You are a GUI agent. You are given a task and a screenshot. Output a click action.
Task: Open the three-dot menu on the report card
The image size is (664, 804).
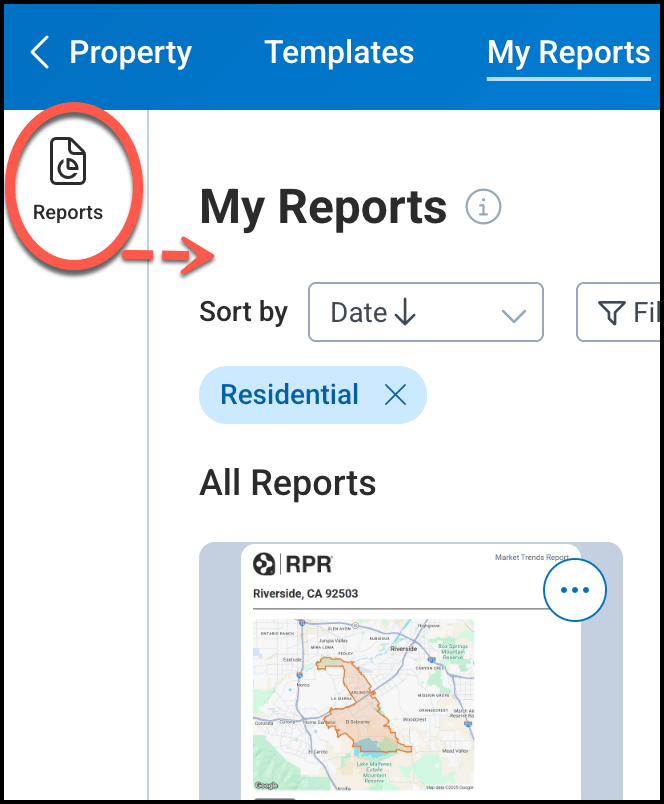[575, 590]
